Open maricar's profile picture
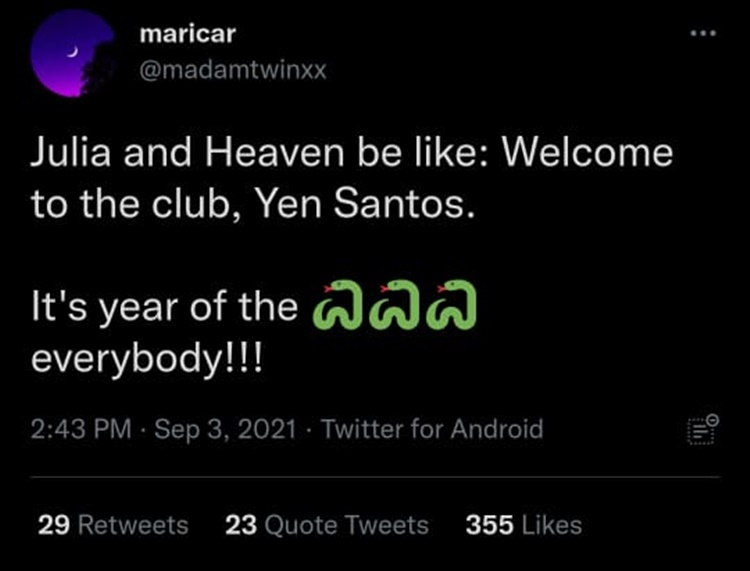 point(70,55)
